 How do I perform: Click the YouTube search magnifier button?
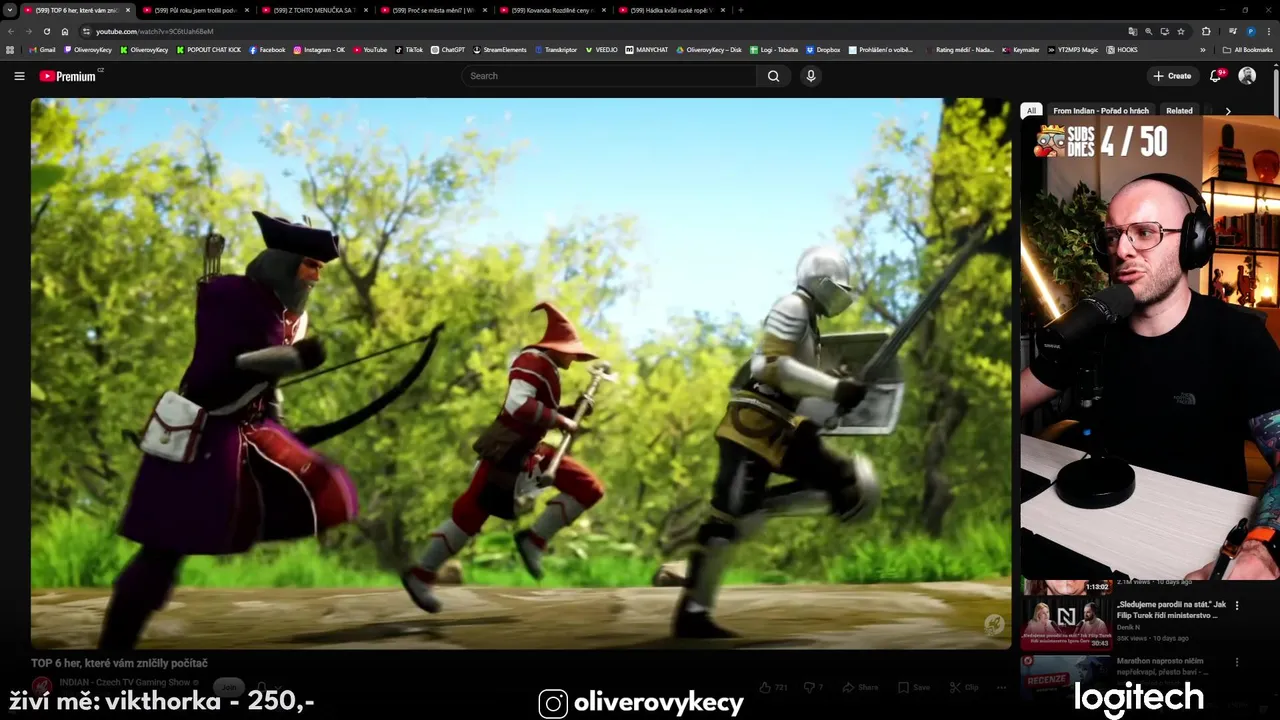click(773, 76)
